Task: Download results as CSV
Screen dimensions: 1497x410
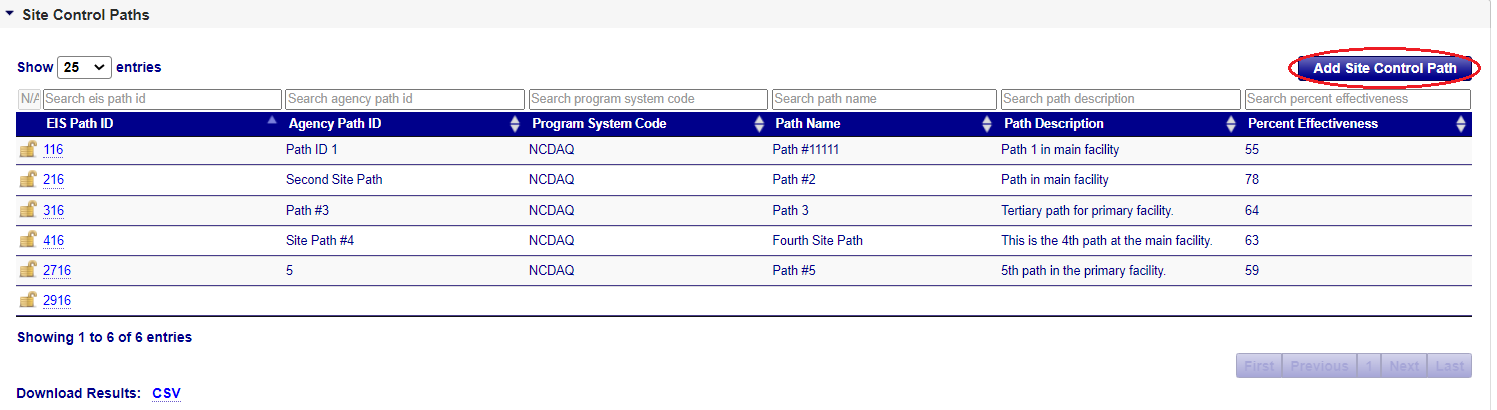Action: (x=166, y=393)
